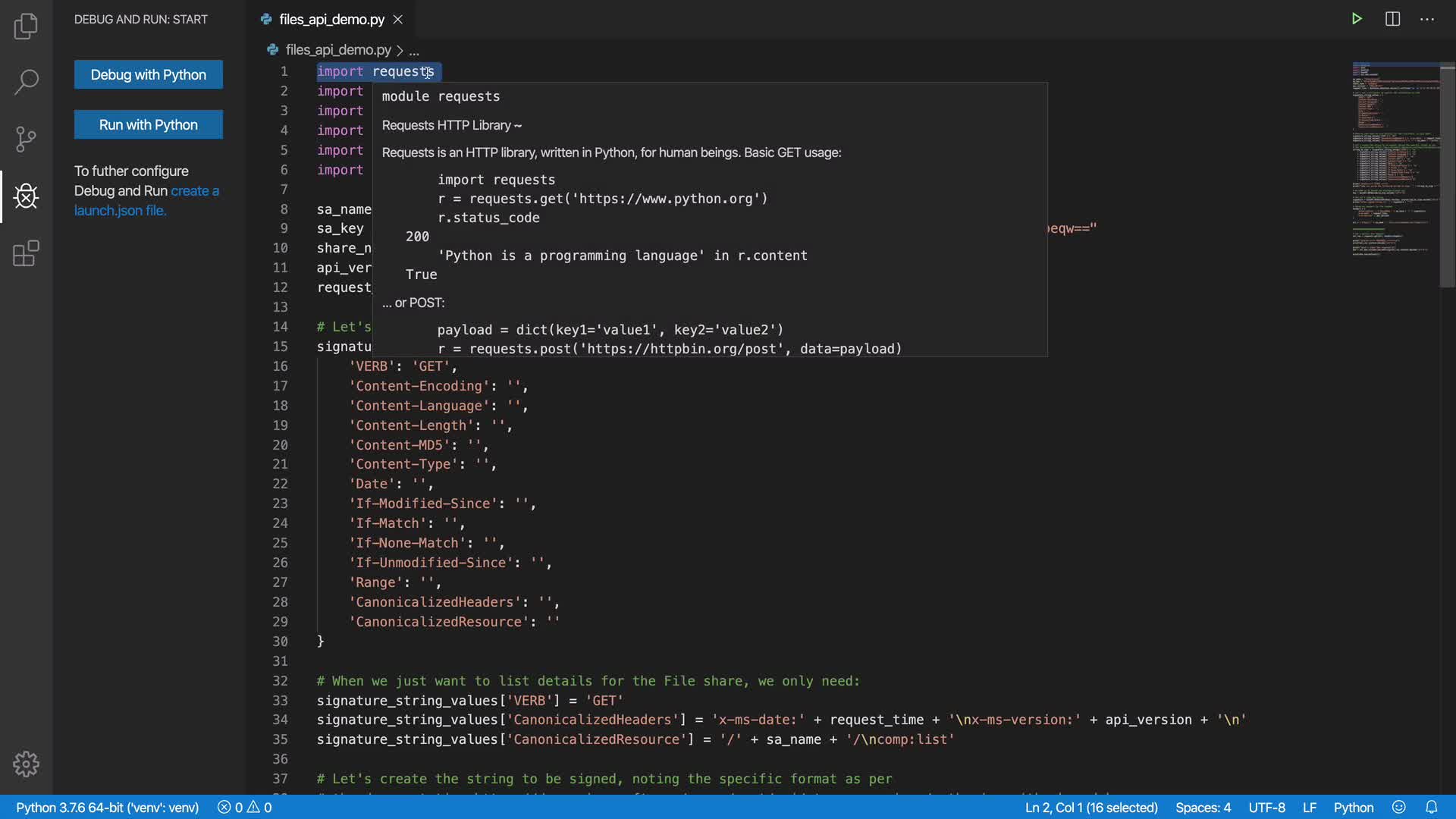Open the Manage gear icon
Viewport: 1456px width, 819px height.
[26, 764]
